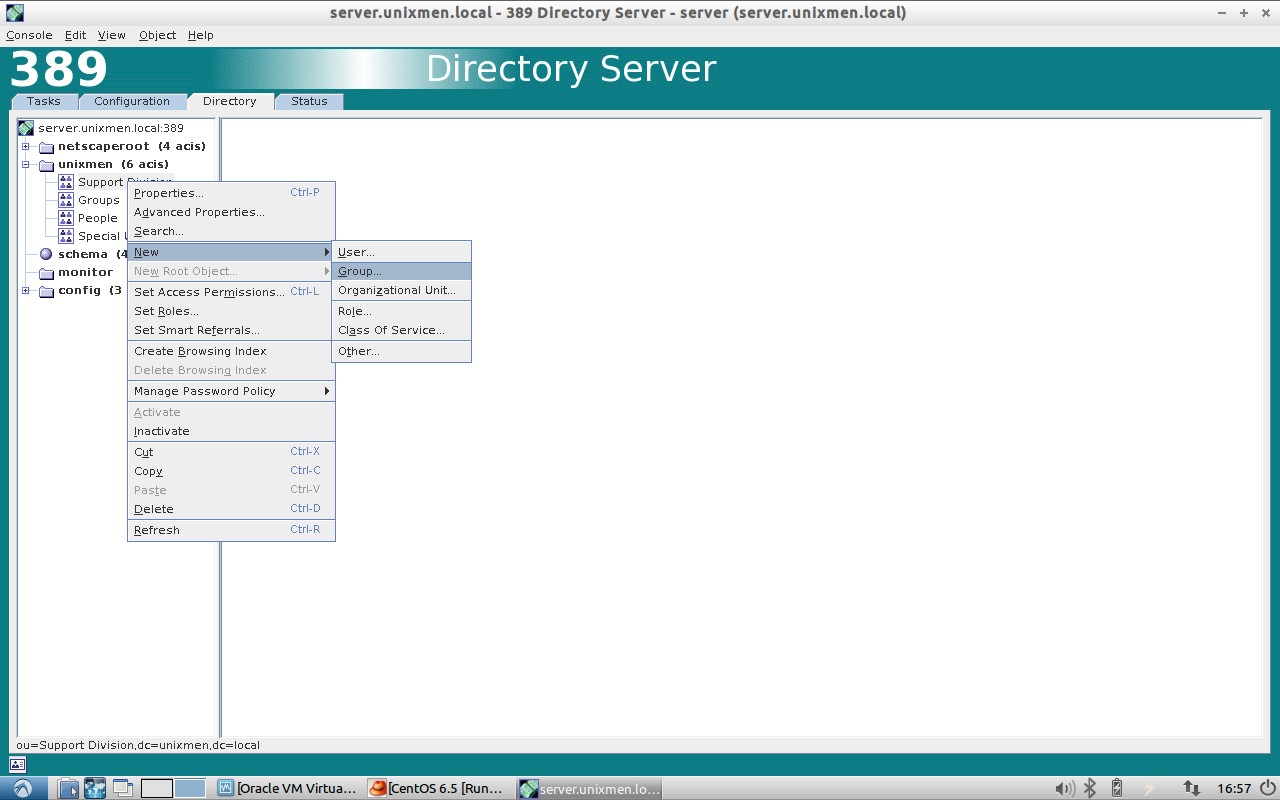This screenshot has height=800, width=1280.
Task: Choose Copy in context menu
Action: 231,471
